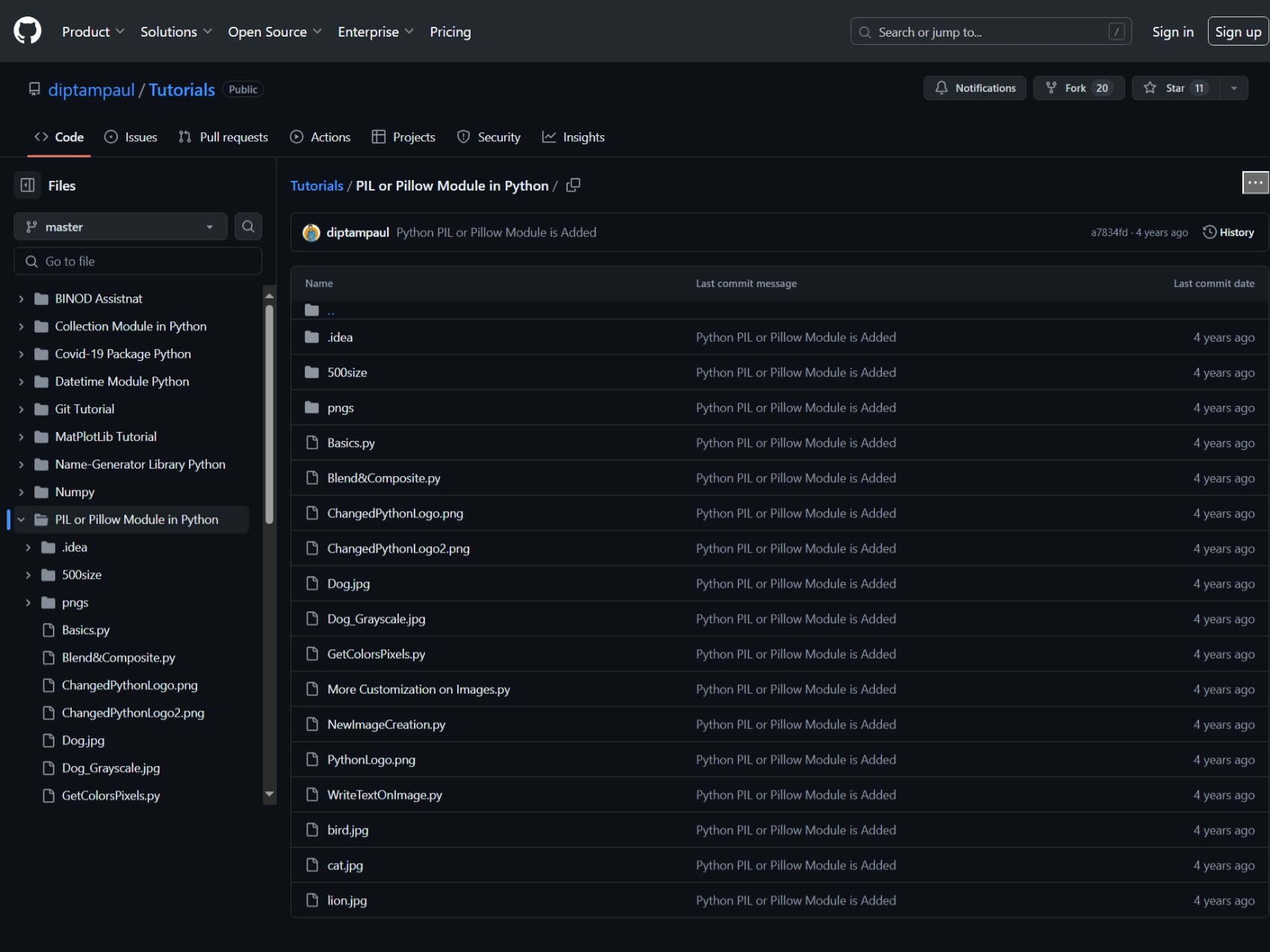
Task: Switch to the Issues tab
Action: click(131, 137)
